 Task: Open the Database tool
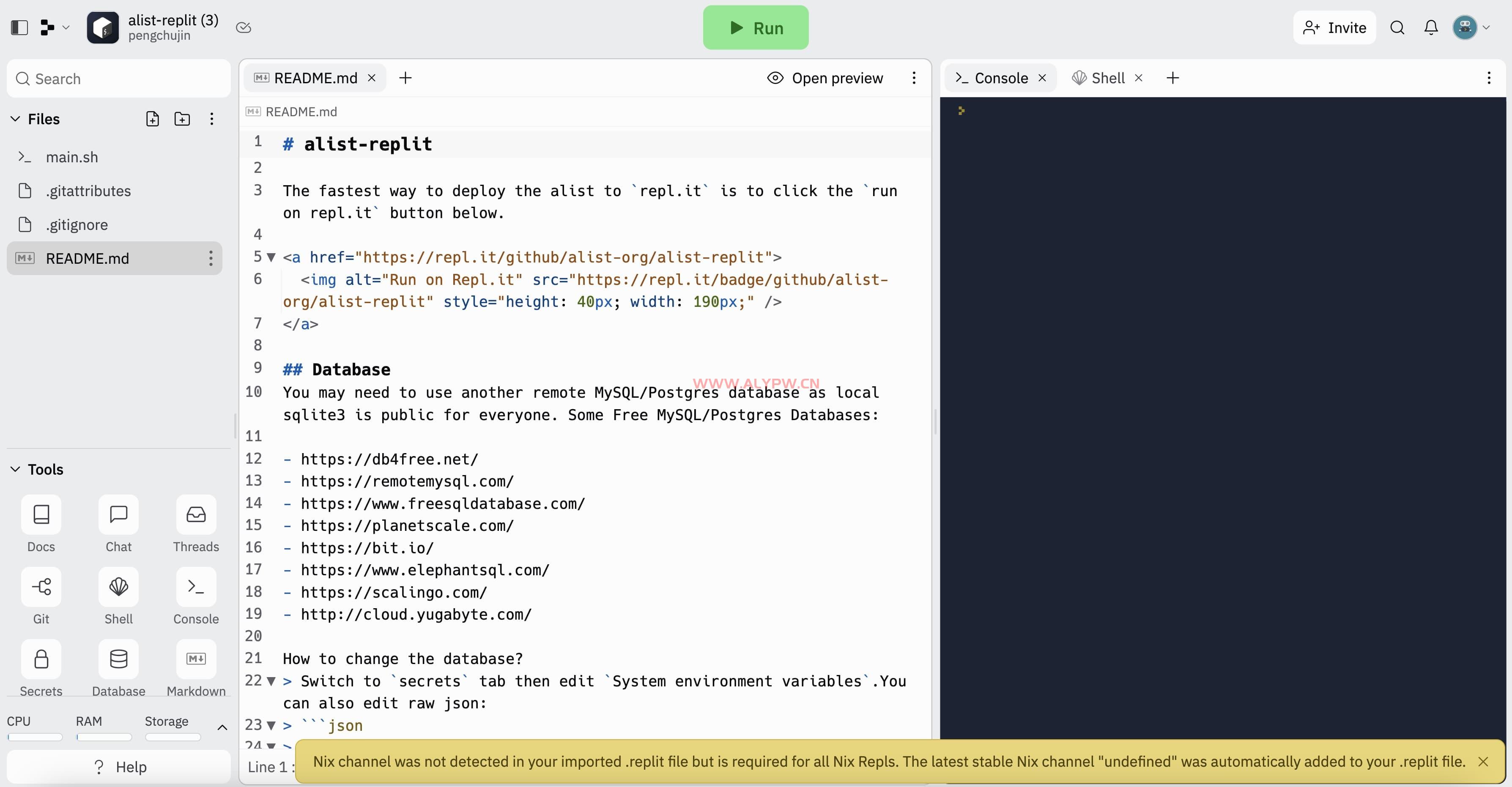(118, 659)
